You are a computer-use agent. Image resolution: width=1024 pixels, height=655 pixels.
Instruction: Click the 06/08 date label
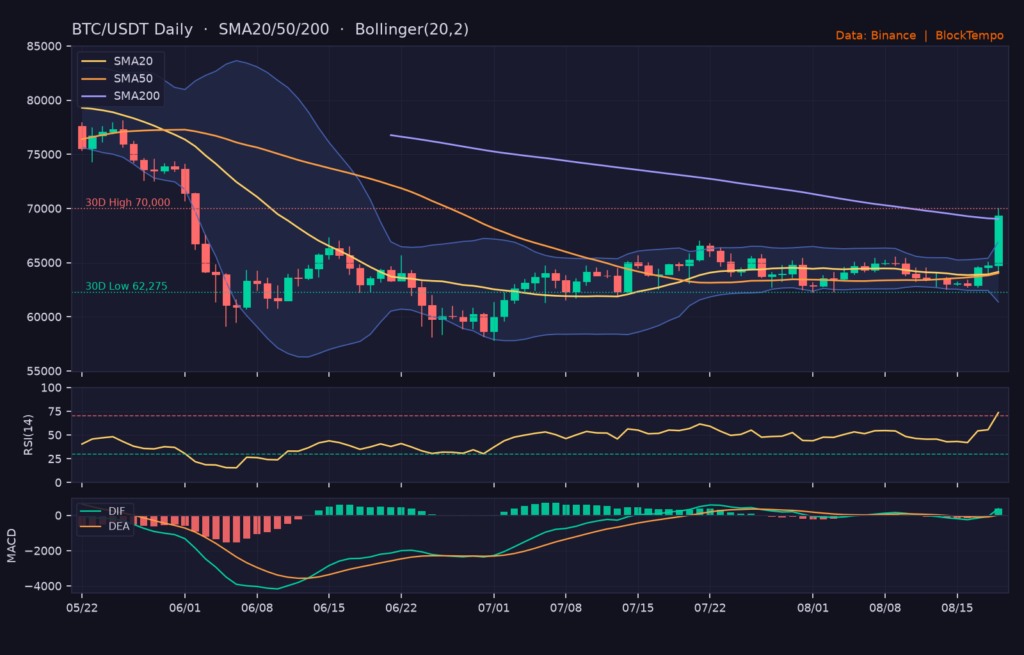coord(257,608)
